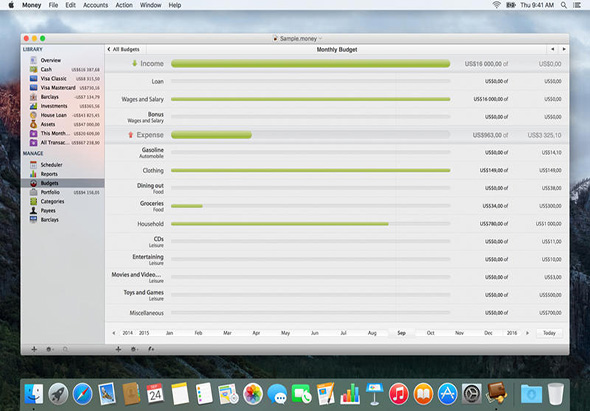Open the gear menu below the sidebar
This screenshot has height=411, width=590.
coord(49,349)
